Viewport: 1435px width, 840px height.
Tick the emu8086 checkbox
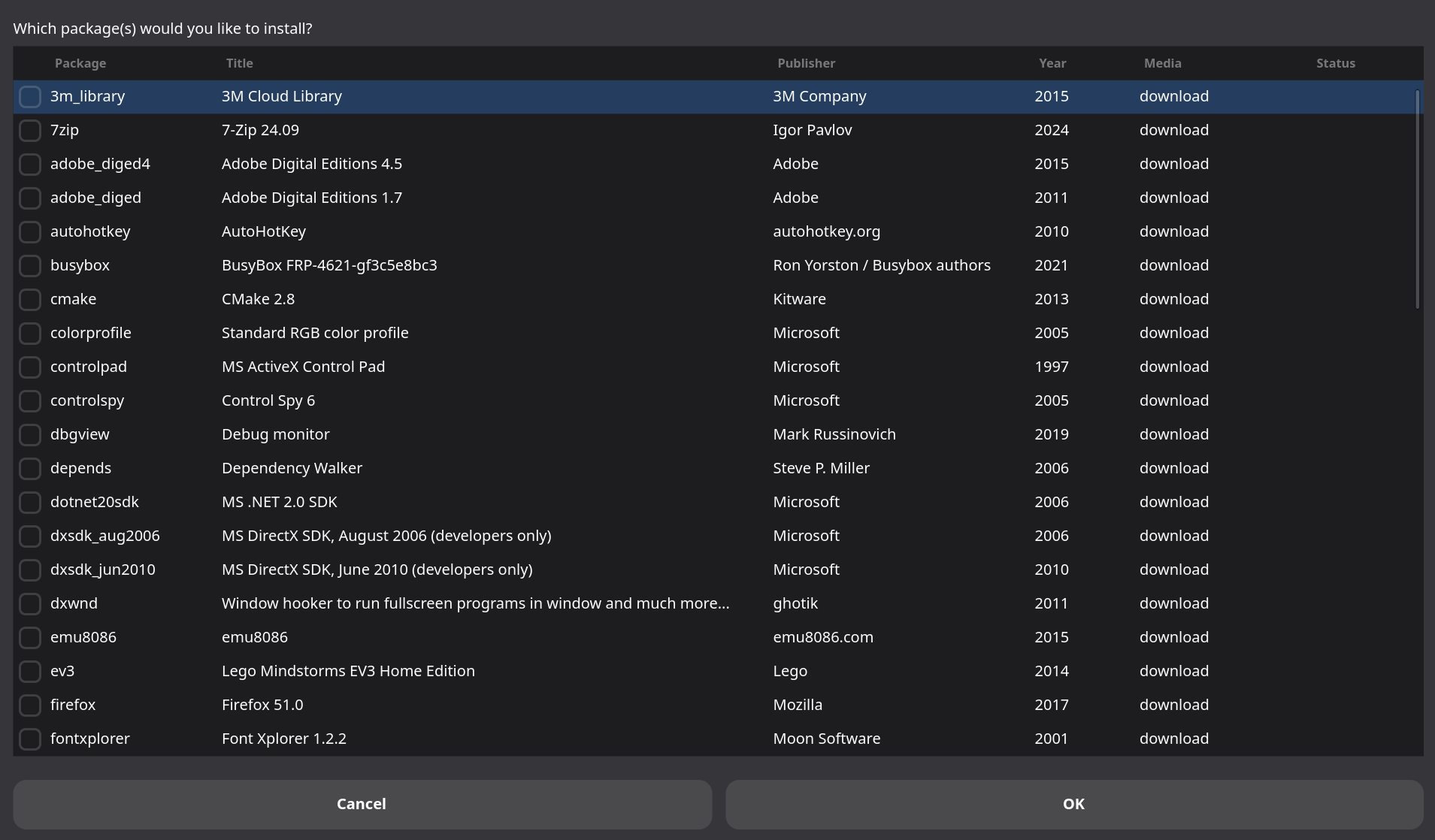[x=30, y=638]
